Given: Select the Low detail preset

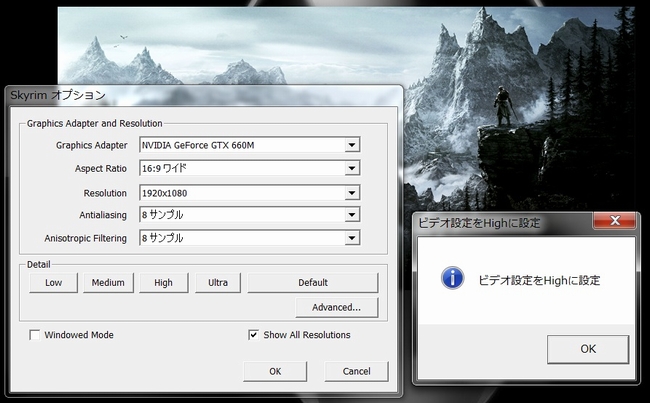Looking at the screenshot, I should click(53, 283).
